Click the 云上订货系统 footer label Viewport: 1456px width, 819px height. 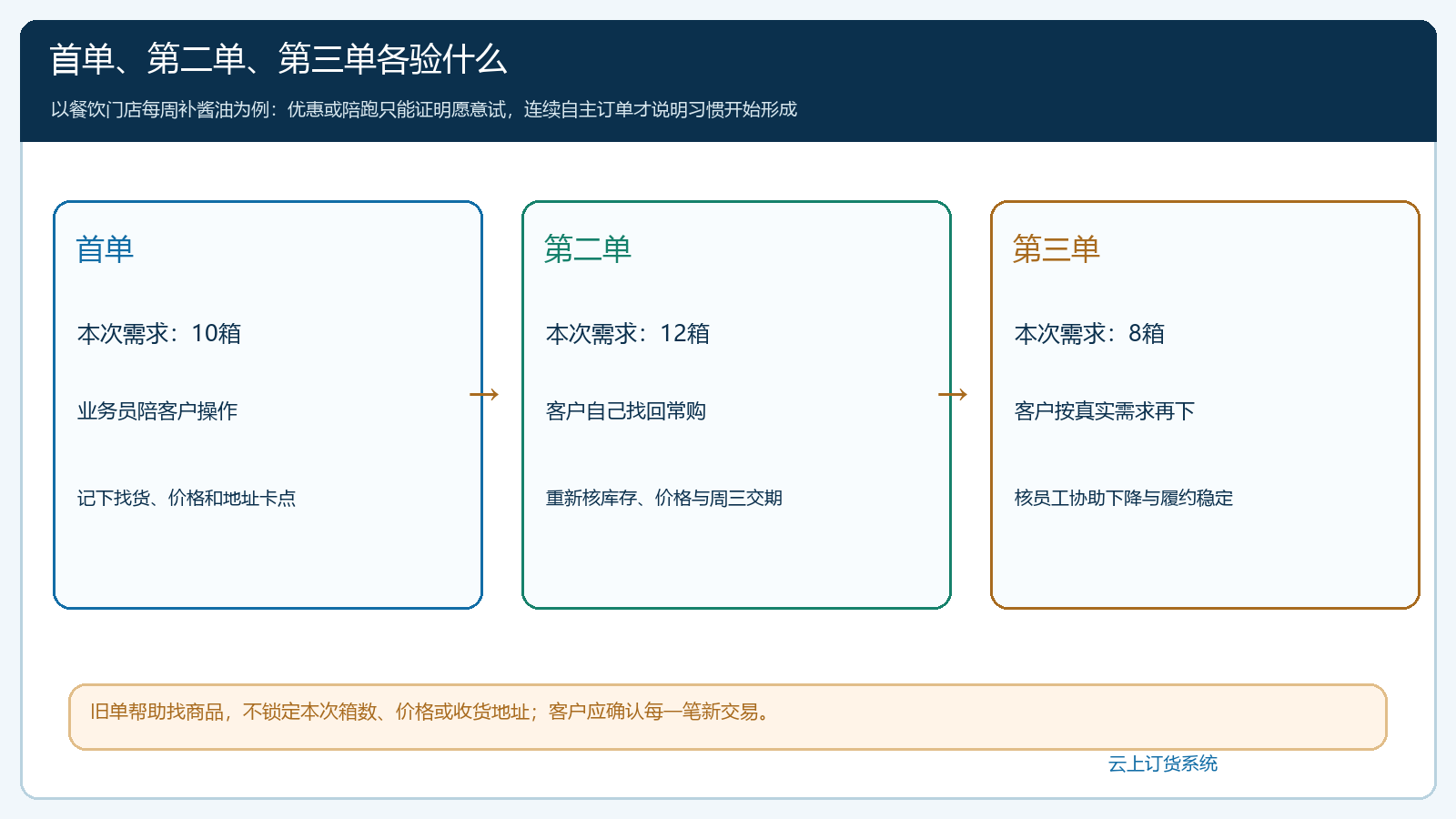(x=1163, y=763)
